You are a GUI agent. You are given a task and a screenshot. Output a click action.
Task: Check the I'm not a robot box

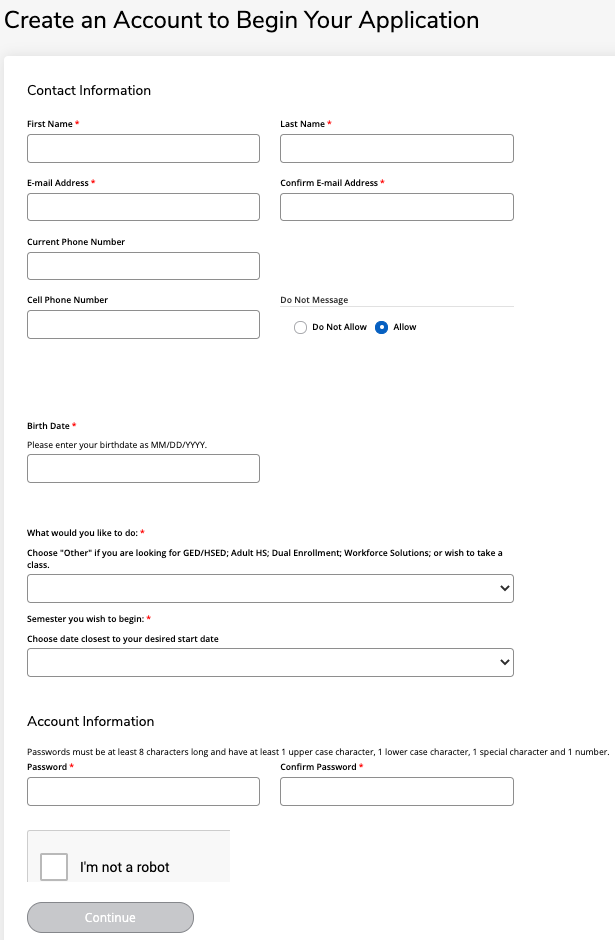tap(54, 867)
